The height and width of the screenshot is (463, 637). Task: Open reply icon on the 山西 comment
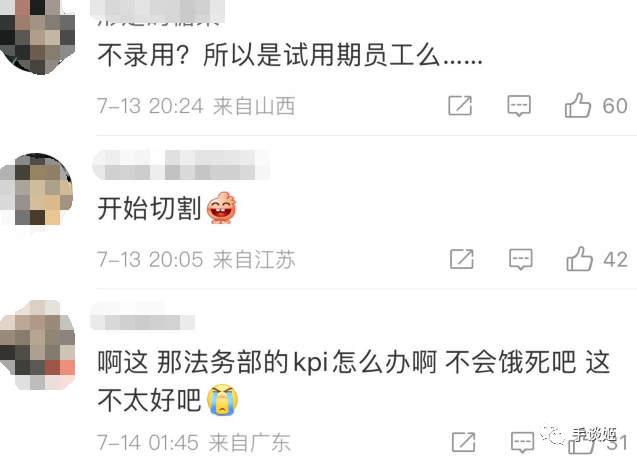(x=519, y=106)
